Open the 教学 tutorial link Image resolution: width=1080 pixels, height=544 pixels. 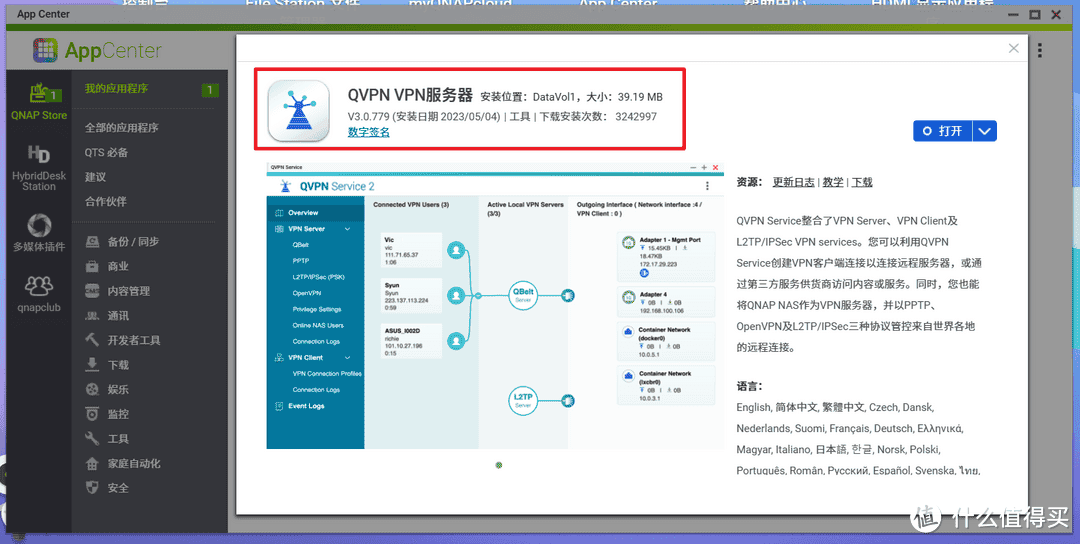coord(833,182)
